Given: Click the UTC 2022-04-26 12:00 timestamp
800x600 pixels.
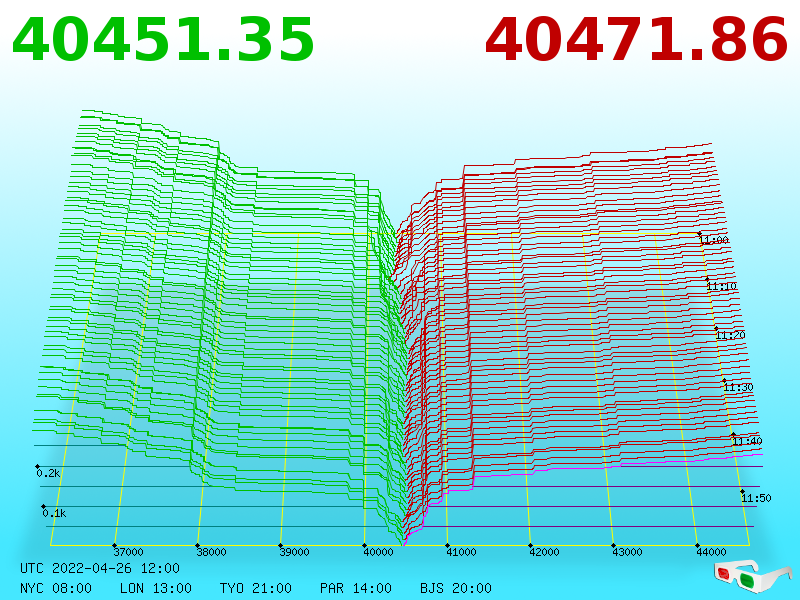Looking at the screenshot, I should (x=100, y=568).
